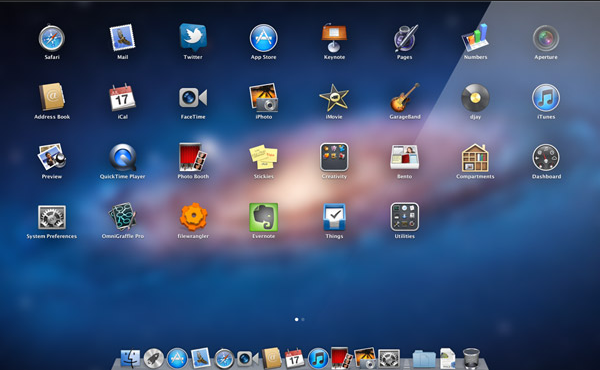The height and width of the screenshot is (370, 600).
Task: Open the Creativity folder
Action: click(x=334, y=157)
